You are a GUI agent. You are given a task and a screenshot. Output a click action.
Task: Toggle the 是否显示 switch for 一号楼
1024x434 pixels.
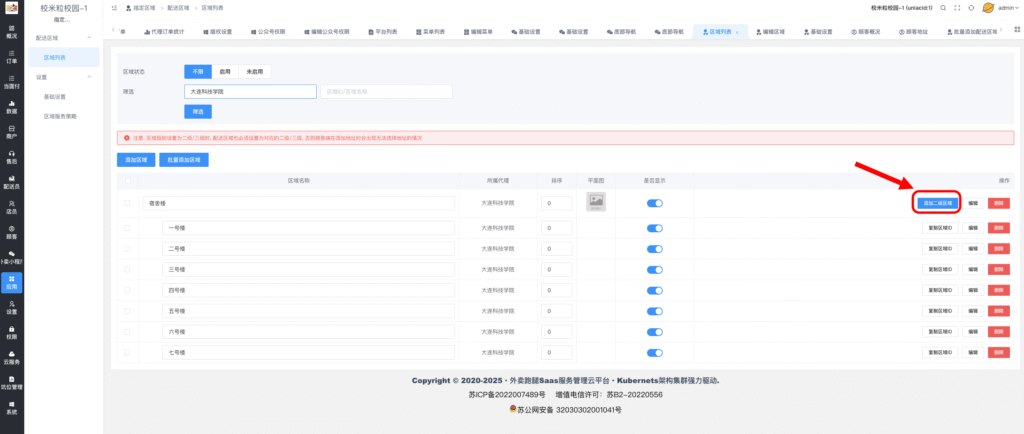coord(654,228)
